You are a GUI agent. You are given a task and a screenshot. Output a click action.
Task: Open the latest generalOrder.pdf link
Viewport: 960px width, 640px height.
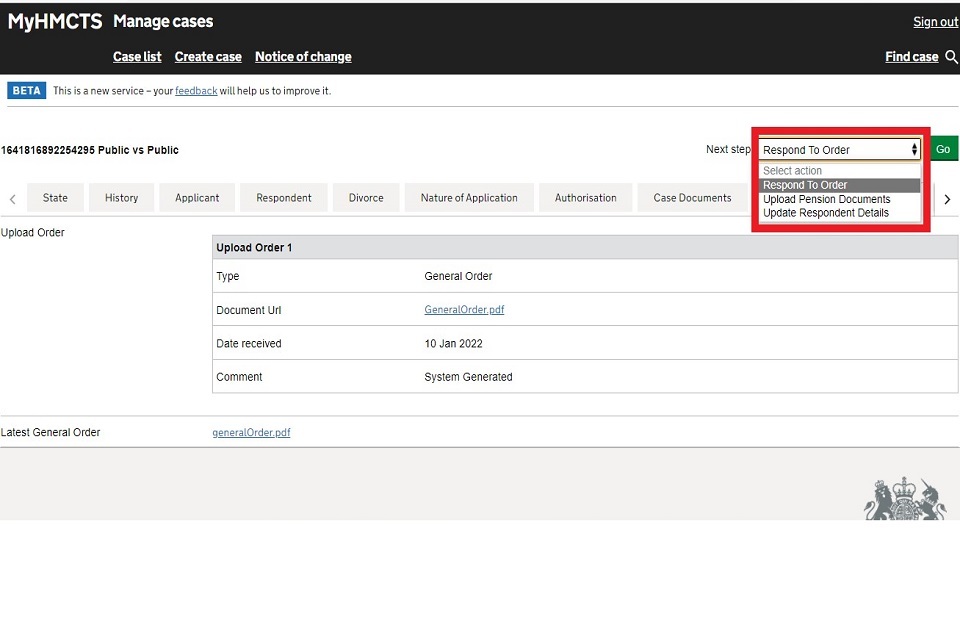[251, 433]
